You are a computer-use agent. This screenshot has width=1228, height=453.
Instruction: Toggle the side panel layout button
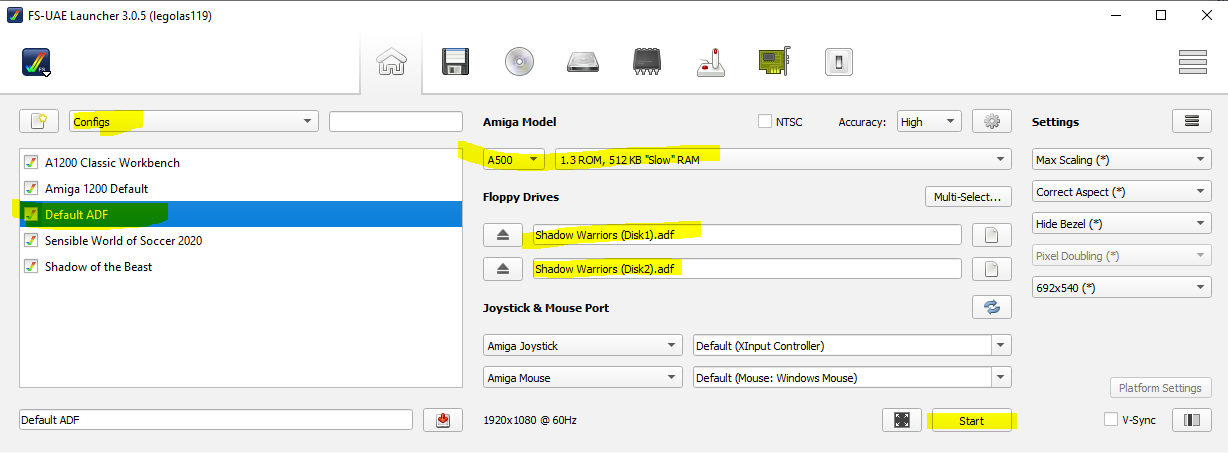tap(1191, 420)
